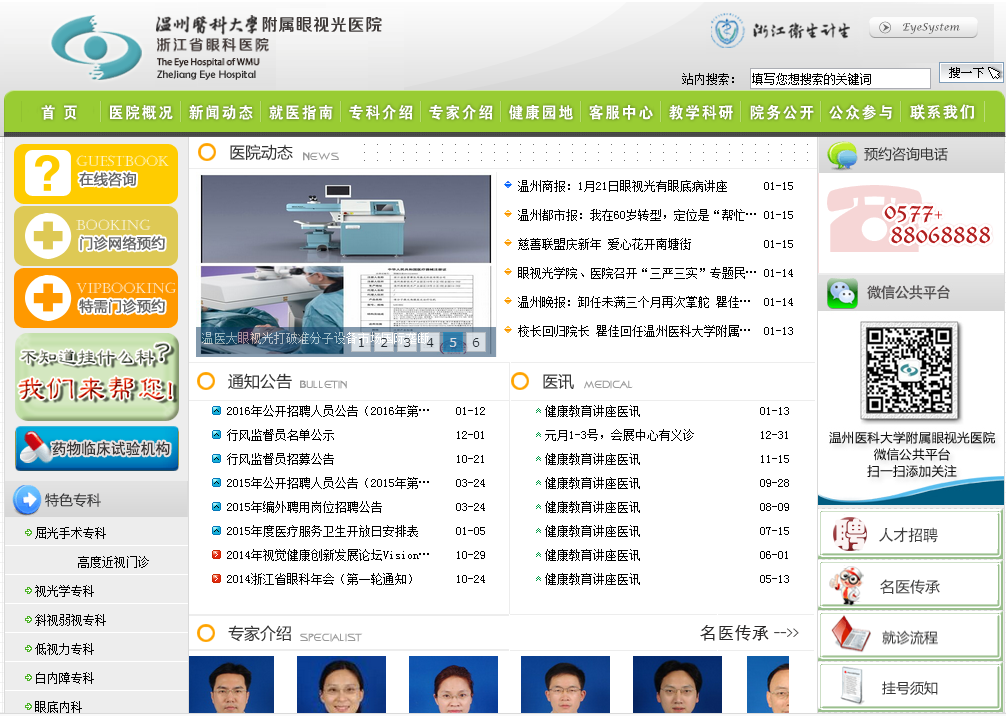1006x716 pixels.
Task: Open 公众参与 navigation item
Action: 862,113
